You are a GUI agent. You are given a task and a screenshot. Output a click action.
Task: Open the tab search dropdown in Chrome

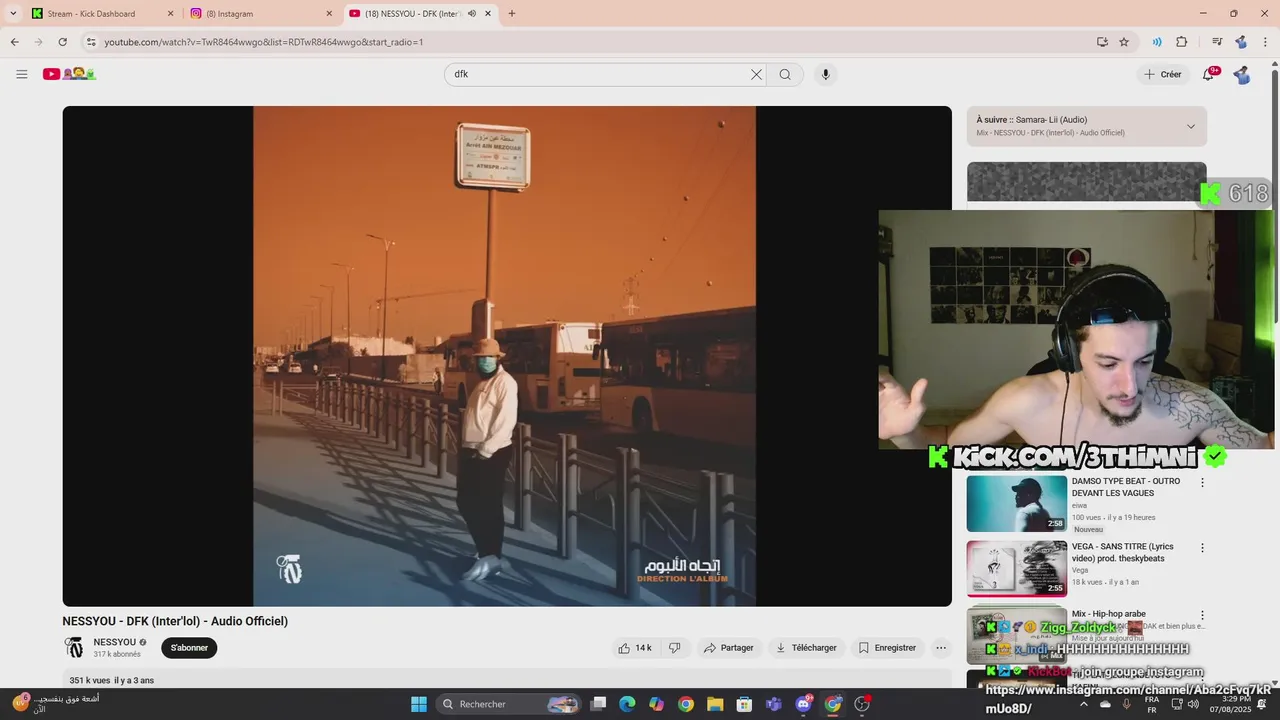[13, 14]
